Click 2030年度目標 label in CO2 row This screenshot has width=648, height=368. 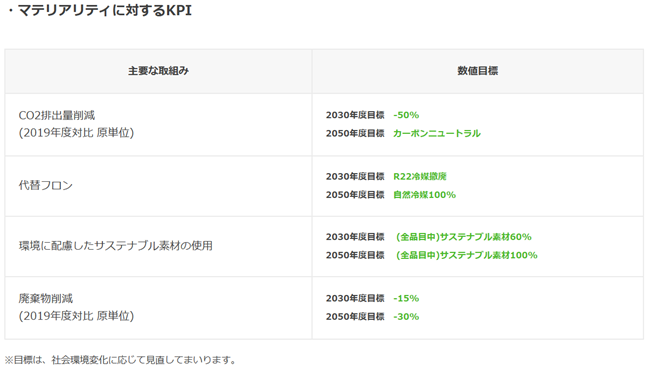[355, 115]
